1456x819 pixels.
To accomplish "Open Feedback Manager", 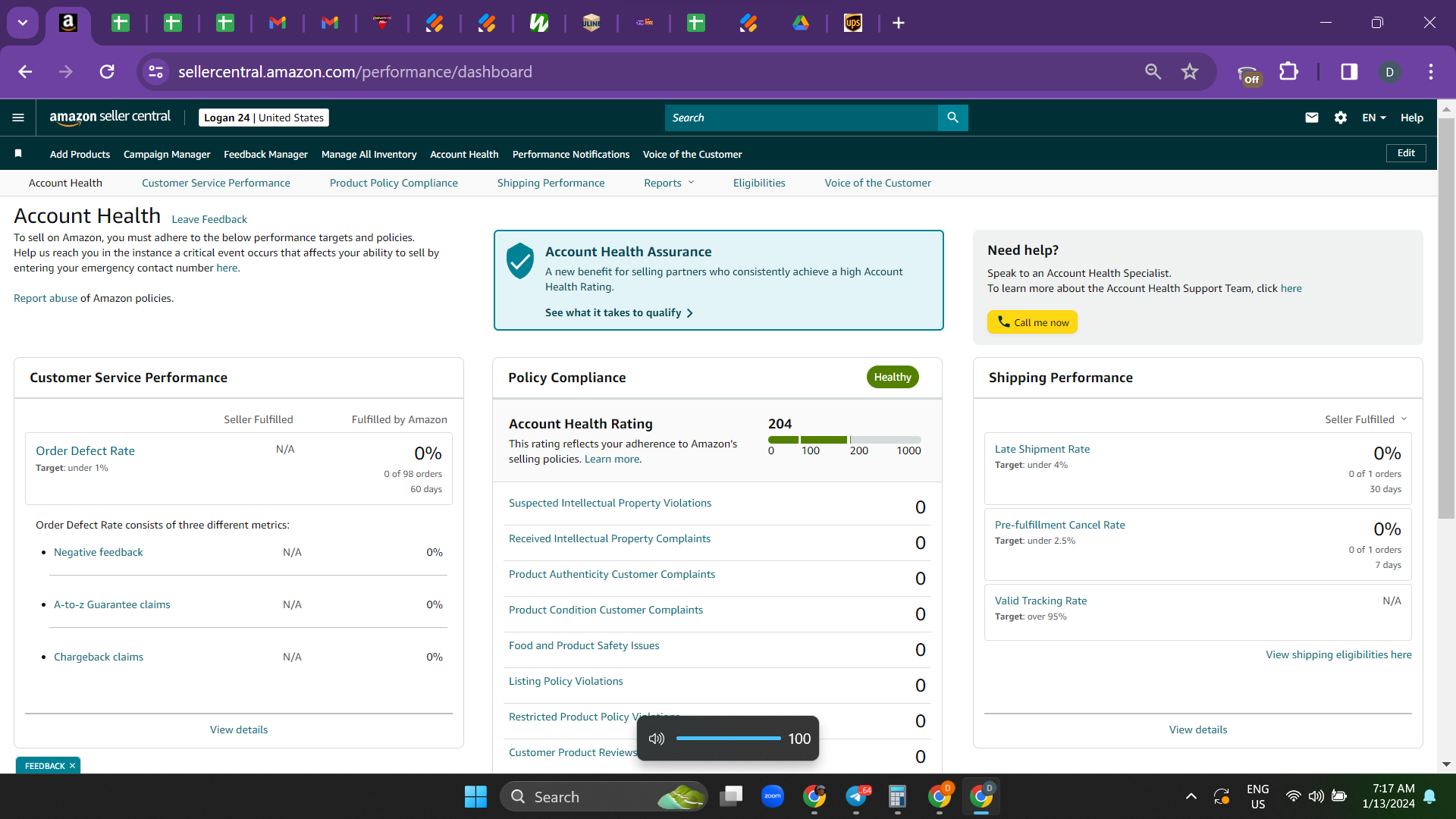I will [265, 154].
